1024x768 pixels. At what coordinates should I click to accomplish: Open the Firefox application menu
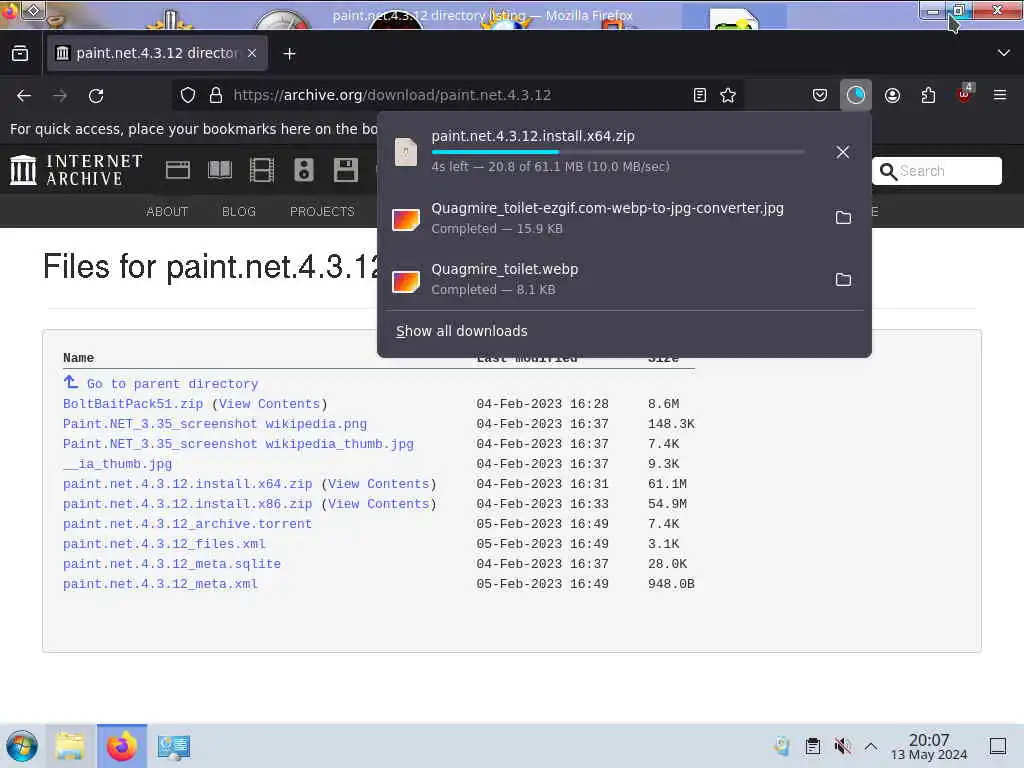(999, 95)
